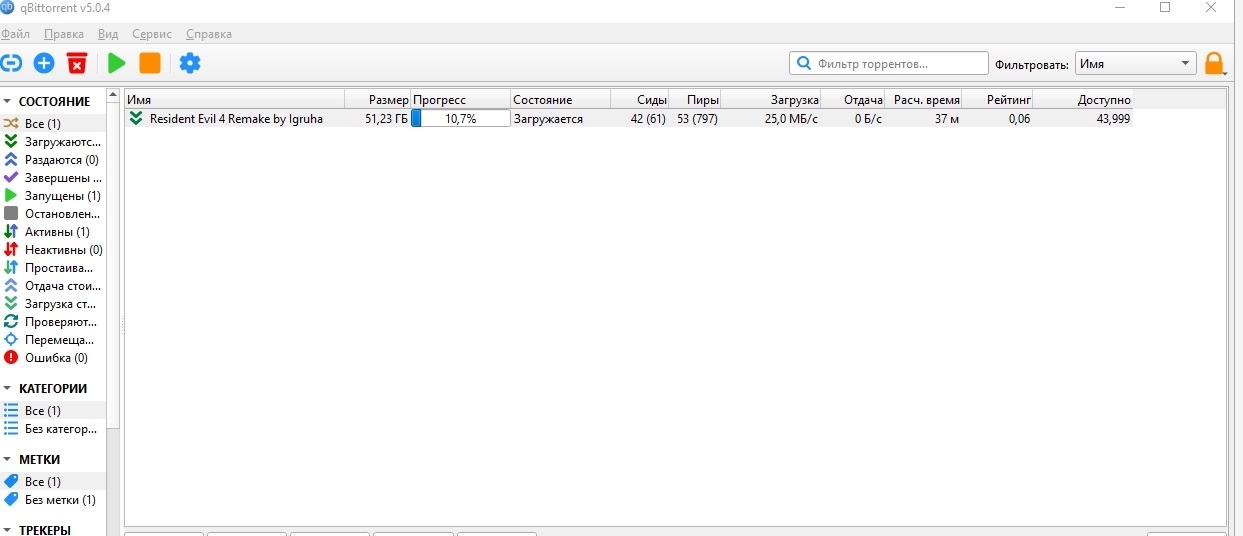
Task: Select the Без метки (1) tag filter
Action: (x=60, y=500)
